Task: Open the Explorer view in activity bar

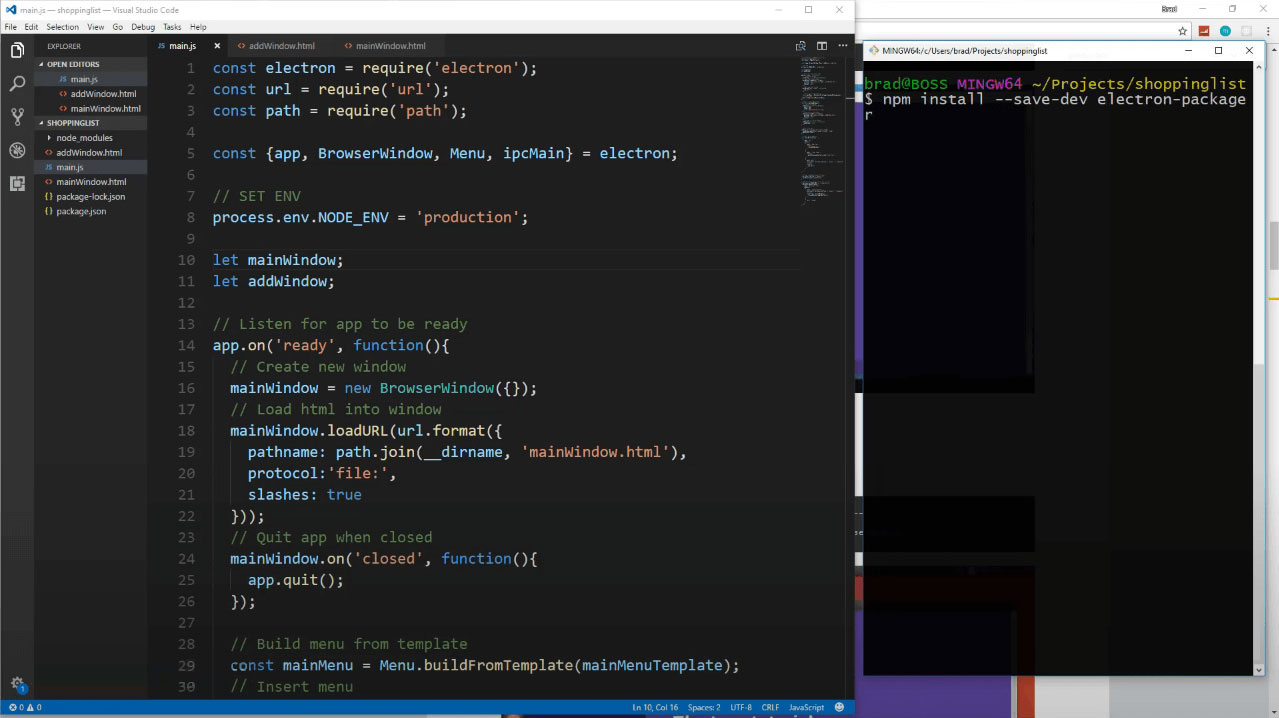Action: tap(17, 50)
